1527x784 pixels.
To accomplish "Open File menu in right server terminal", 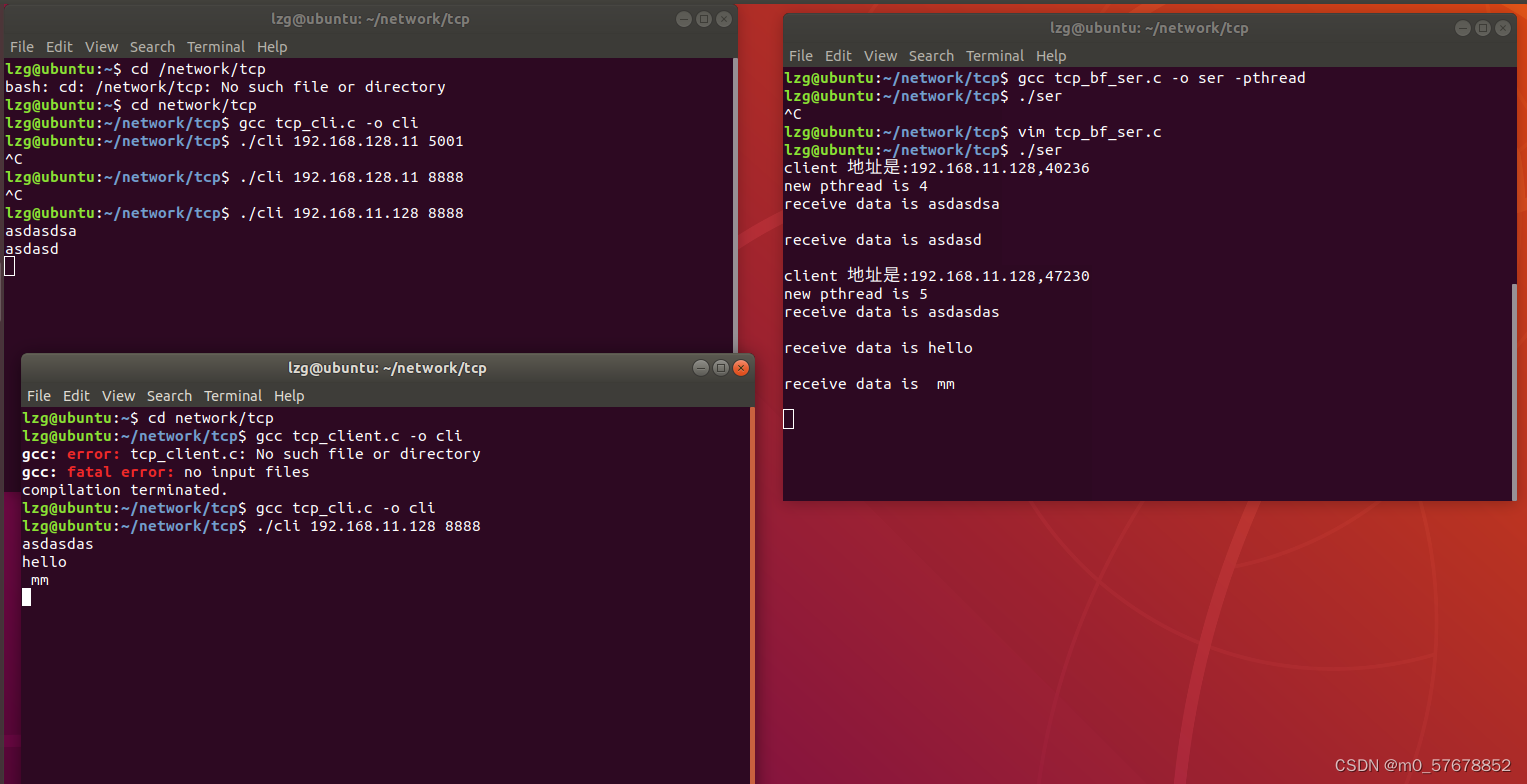I will pos(801,56).
